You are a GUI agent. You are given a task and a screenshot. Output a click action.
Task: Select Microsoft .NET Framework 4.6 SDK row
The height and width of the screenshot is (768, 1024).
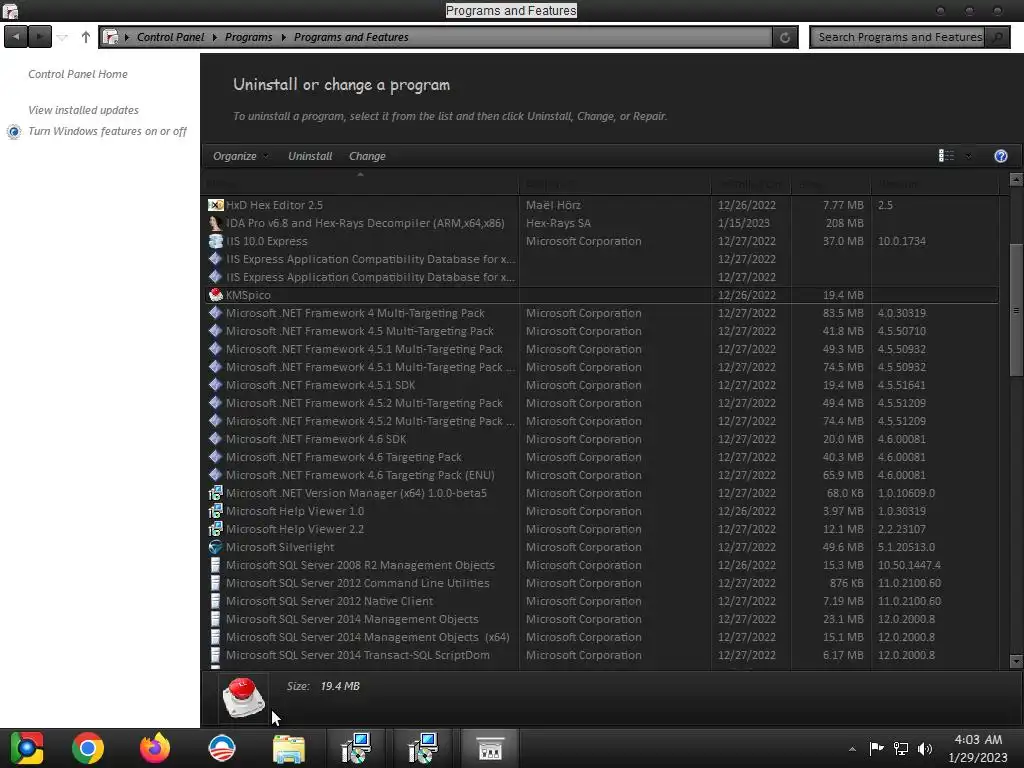(x=601, y=440)
